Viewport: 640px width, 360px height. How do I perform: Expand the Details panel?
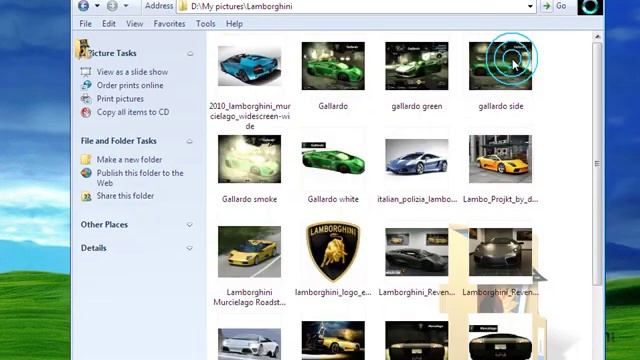[189, 248]
